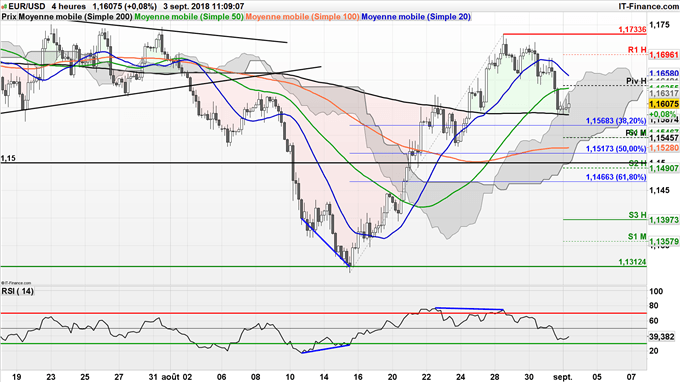This screenshot has width=680, height=382.
Task: Click the 50,00% Fibonacci retracement label
Action: pyautogui.click(x=616, y=149)
